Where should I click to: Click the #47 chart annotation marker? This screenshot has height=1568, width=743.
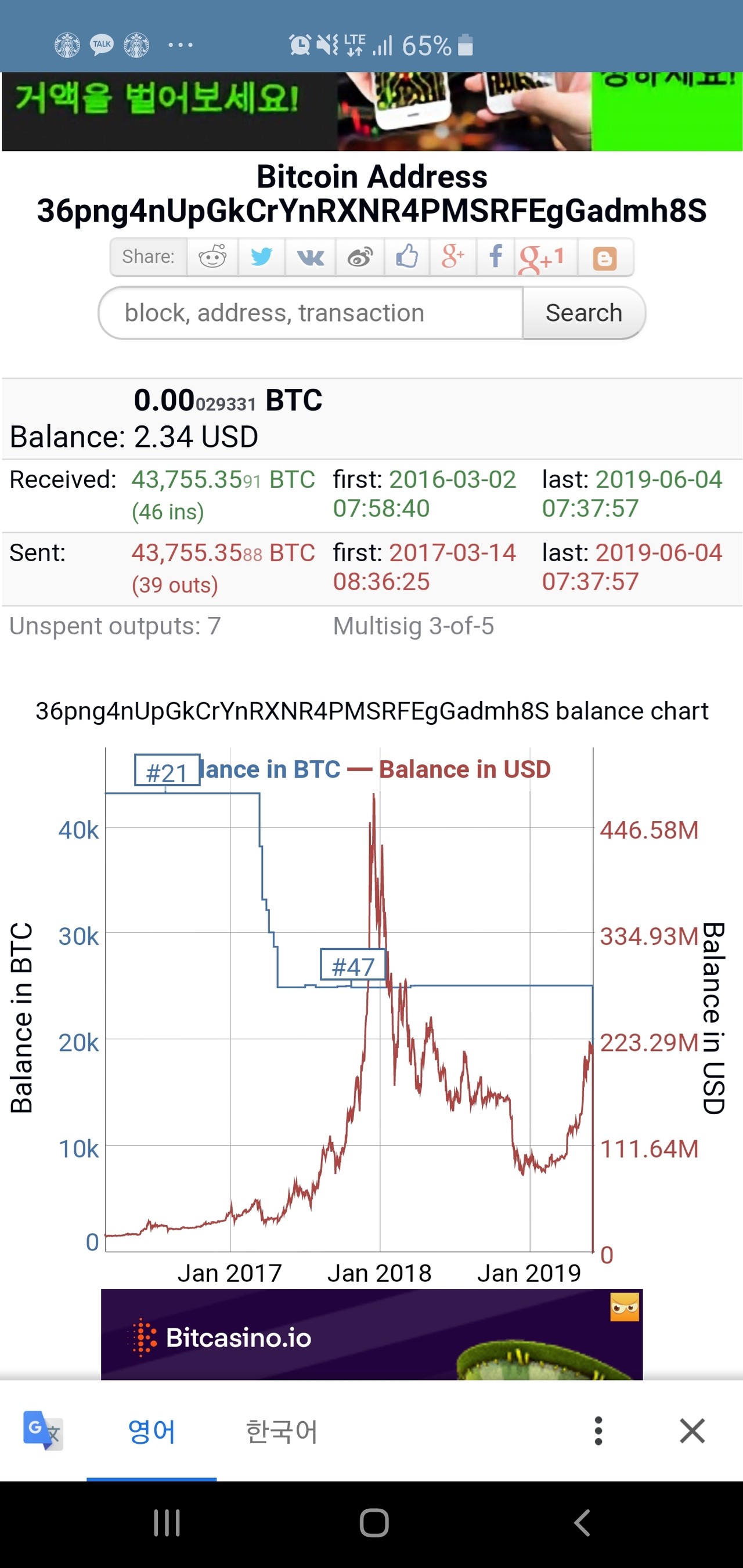pyautogui.click(x=354, y=966)
